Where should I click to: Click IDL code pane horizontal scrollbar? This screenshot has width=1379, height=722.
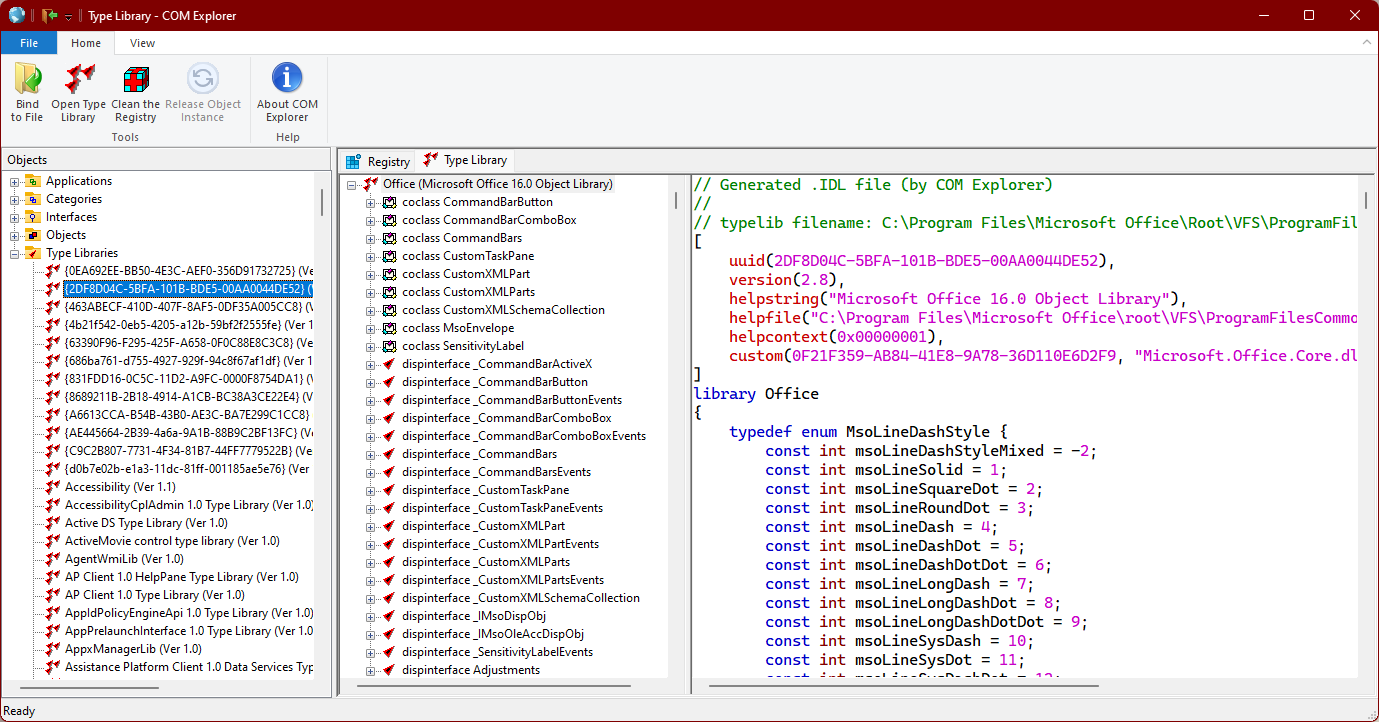(x=903, y=686)
